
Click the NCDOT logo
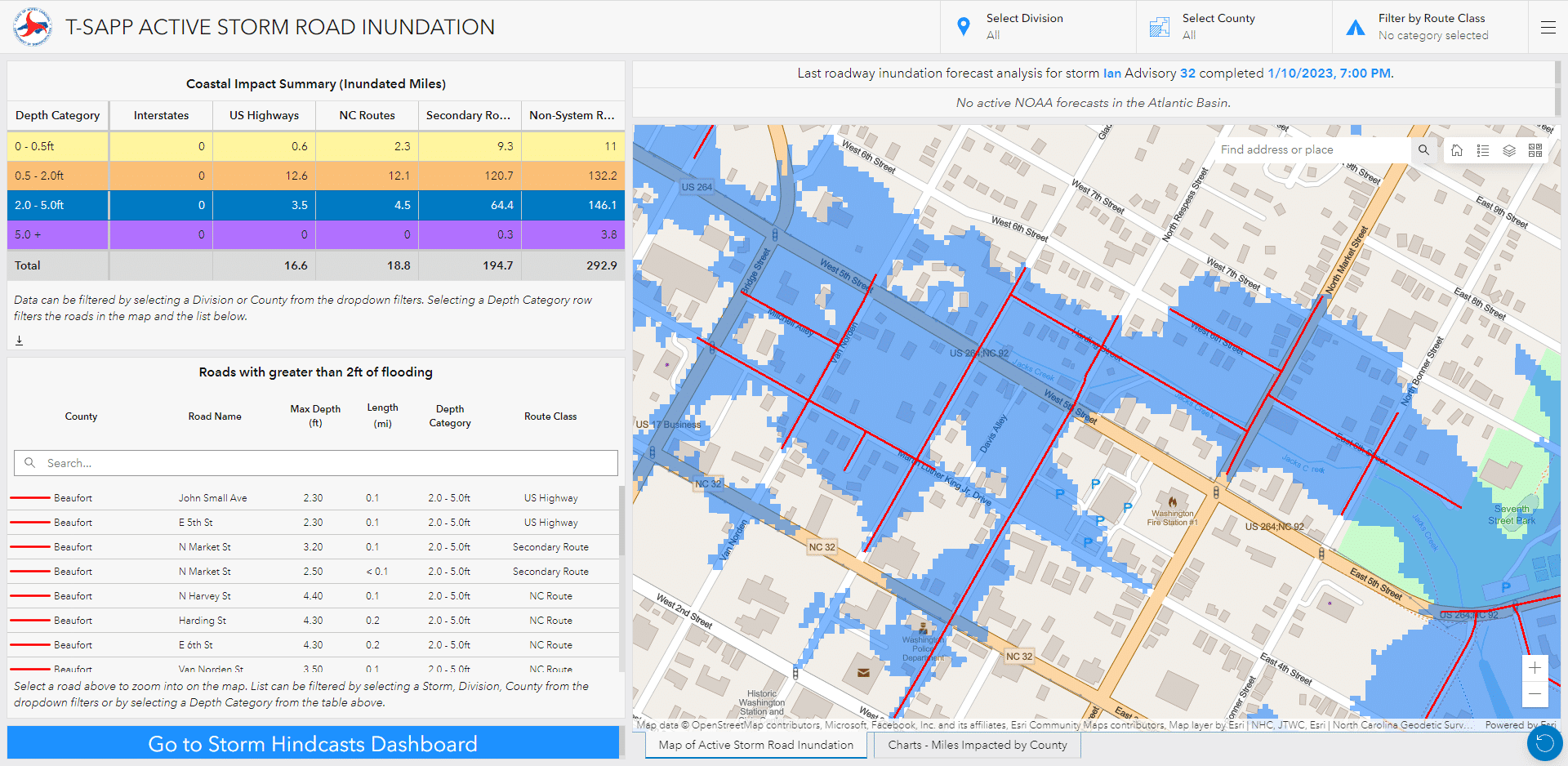tap(33, 26)
